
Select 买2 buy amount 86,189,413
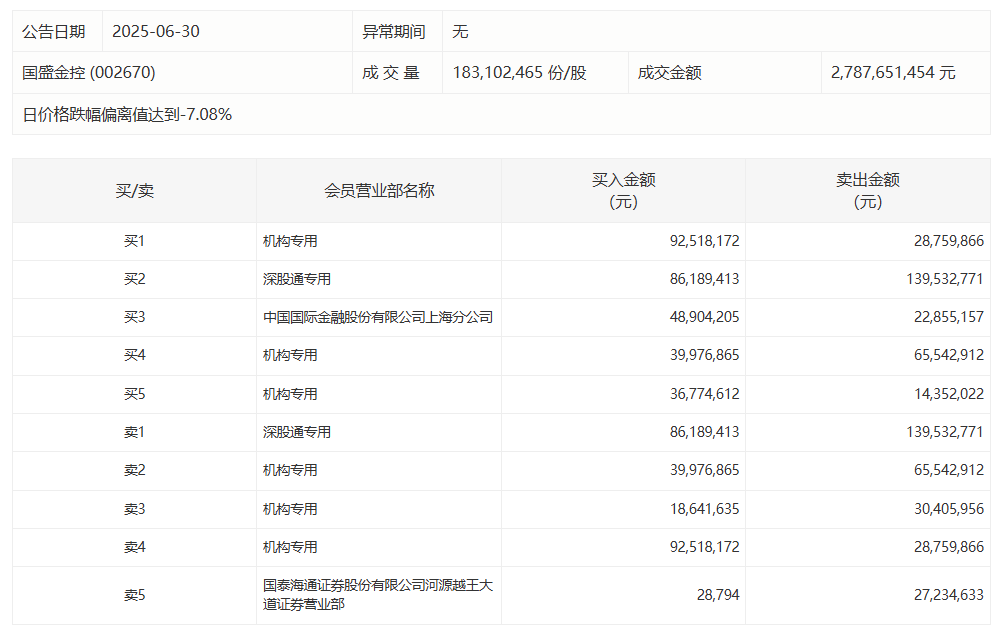tap(704, 279)
